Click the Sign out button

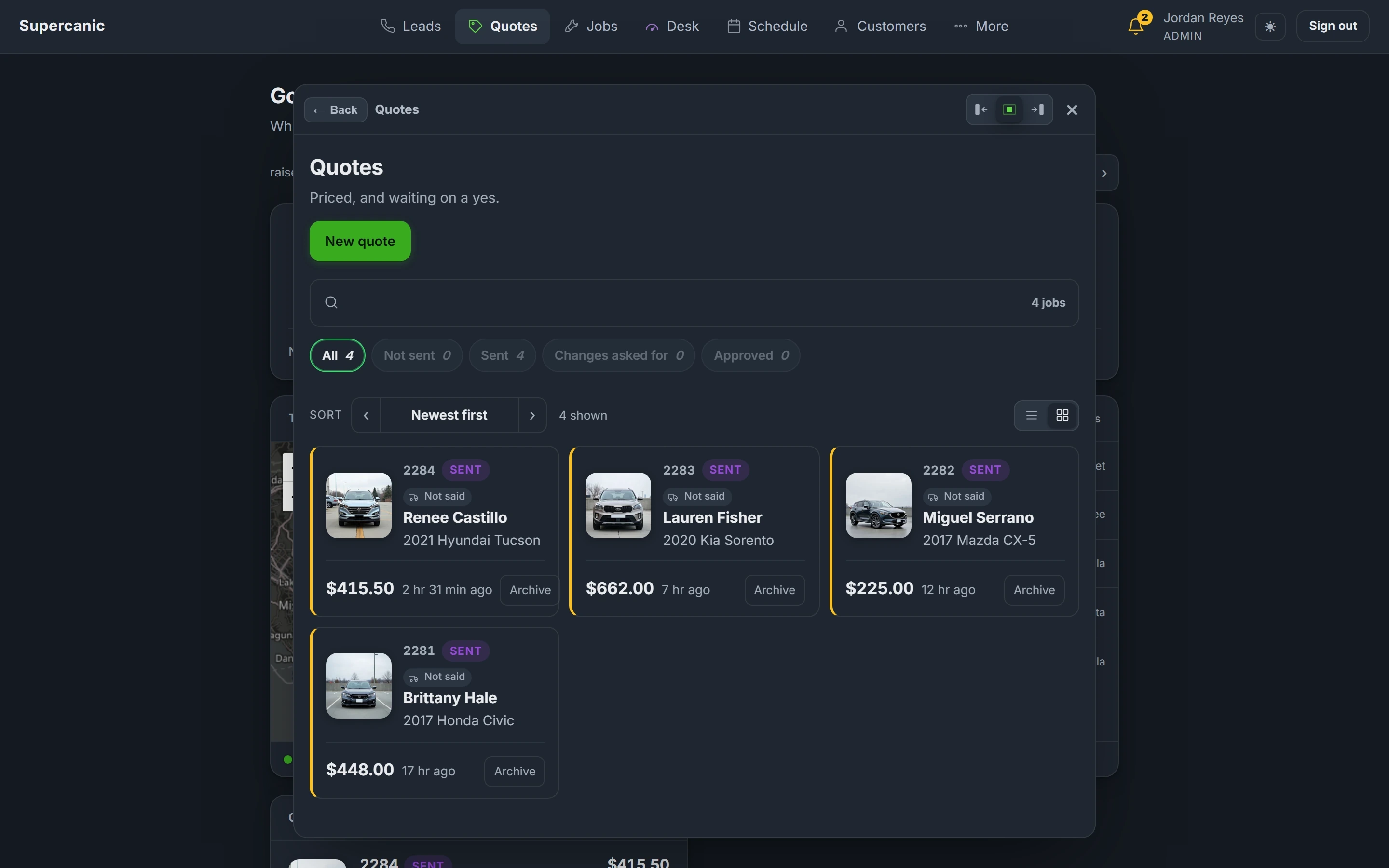pos(1332,27)
